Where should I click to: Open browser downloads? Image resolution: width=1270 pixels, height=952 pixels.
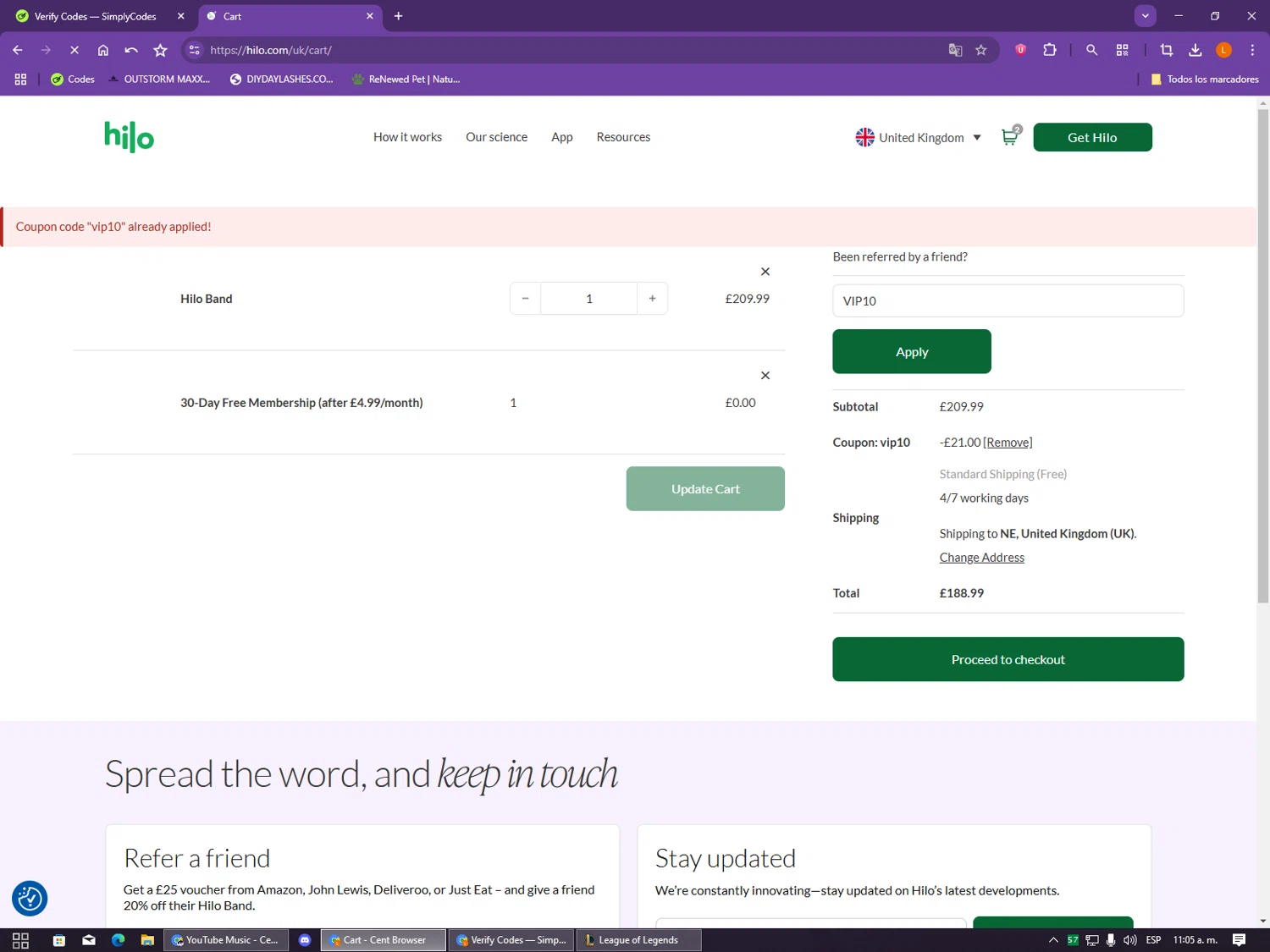(1195, 50)
